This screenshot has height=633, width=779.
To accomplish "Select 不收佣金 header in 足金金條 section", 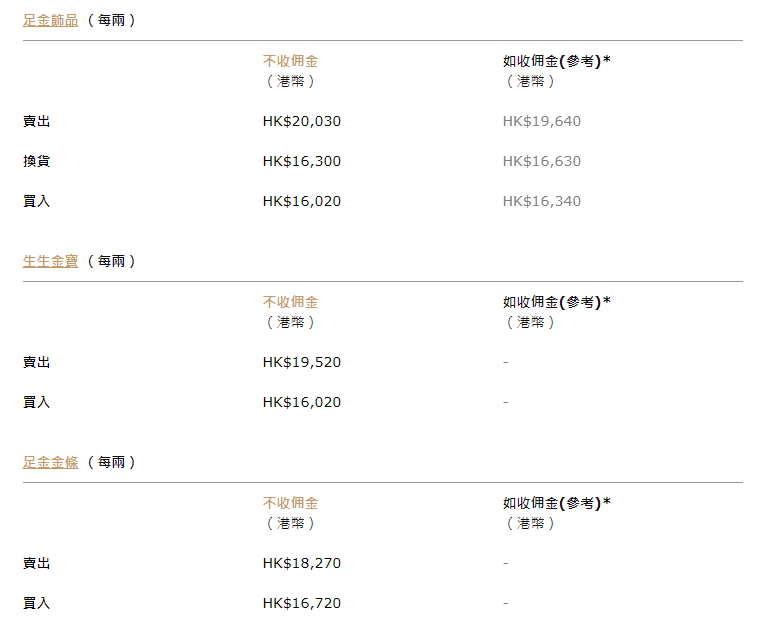I will point(291,502).
